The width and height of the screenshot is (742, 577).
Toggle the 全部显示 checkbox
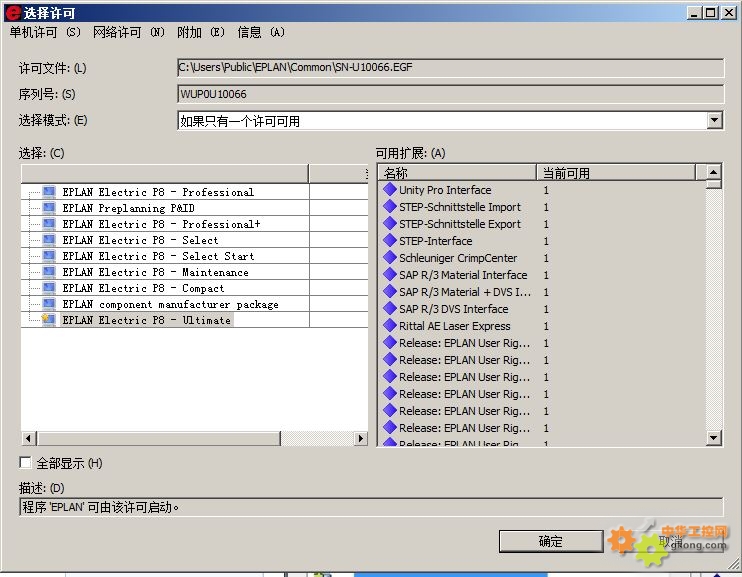click(26, 462)
